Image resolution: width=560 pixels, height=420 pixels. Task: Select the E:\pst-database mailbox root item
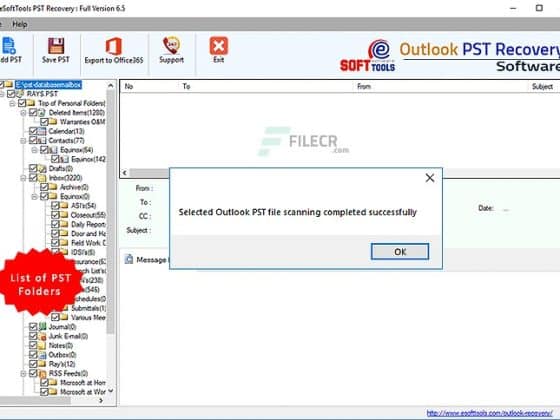48,85
